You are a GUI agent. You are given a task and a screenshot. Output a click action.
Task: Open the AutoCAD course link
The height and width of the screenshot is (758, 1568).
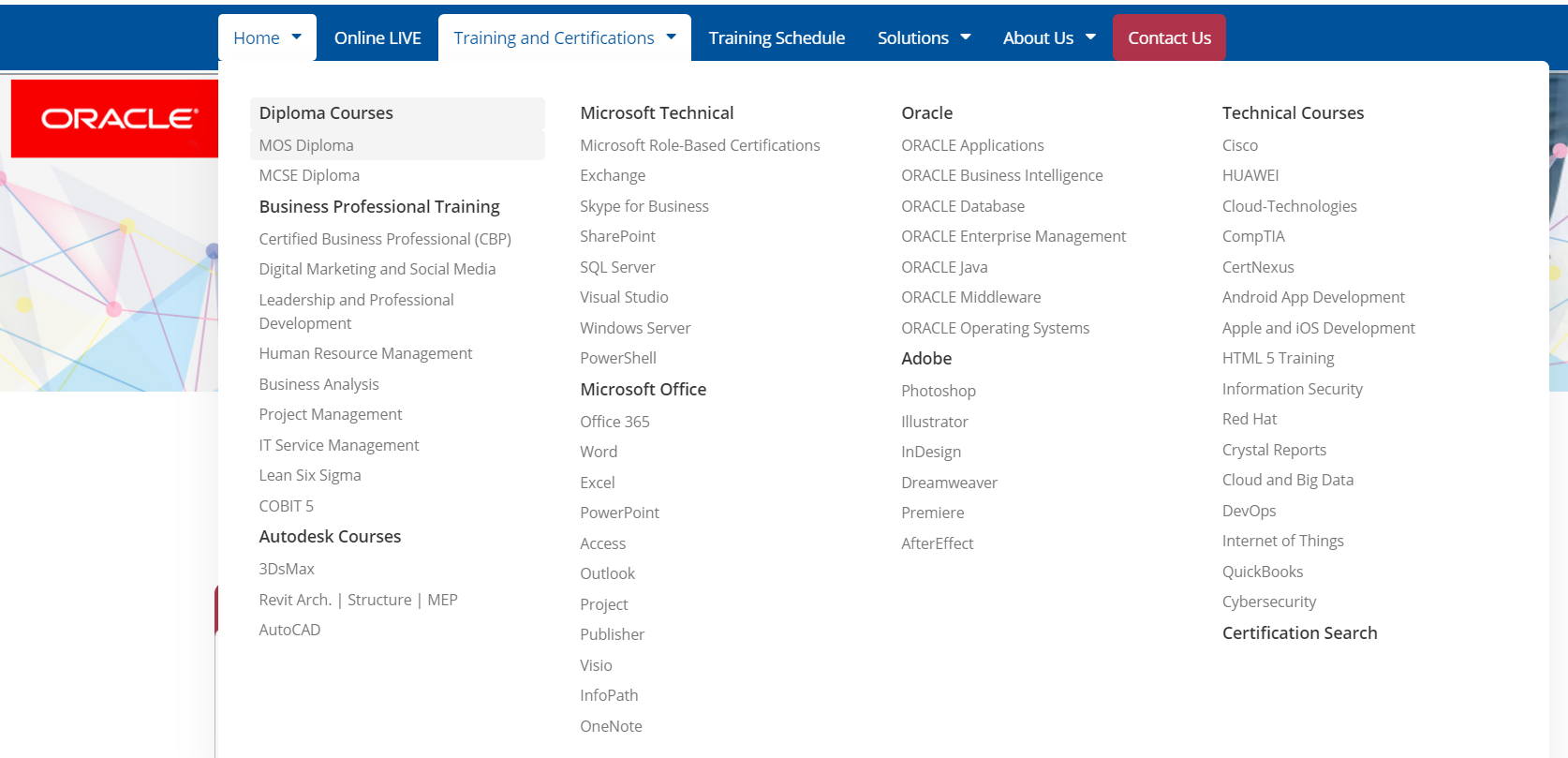pos(289,630)
